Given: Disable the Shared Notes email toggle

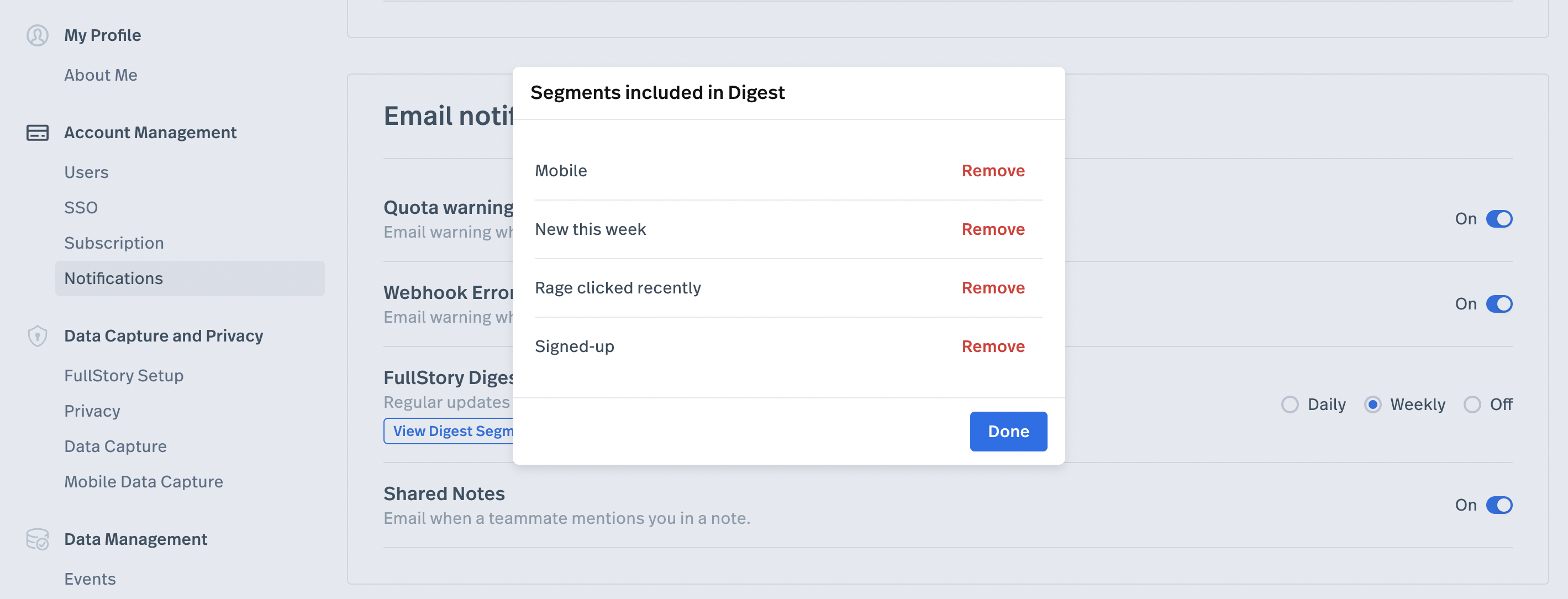Looking at the screenshot, I should click(1498, 505).
